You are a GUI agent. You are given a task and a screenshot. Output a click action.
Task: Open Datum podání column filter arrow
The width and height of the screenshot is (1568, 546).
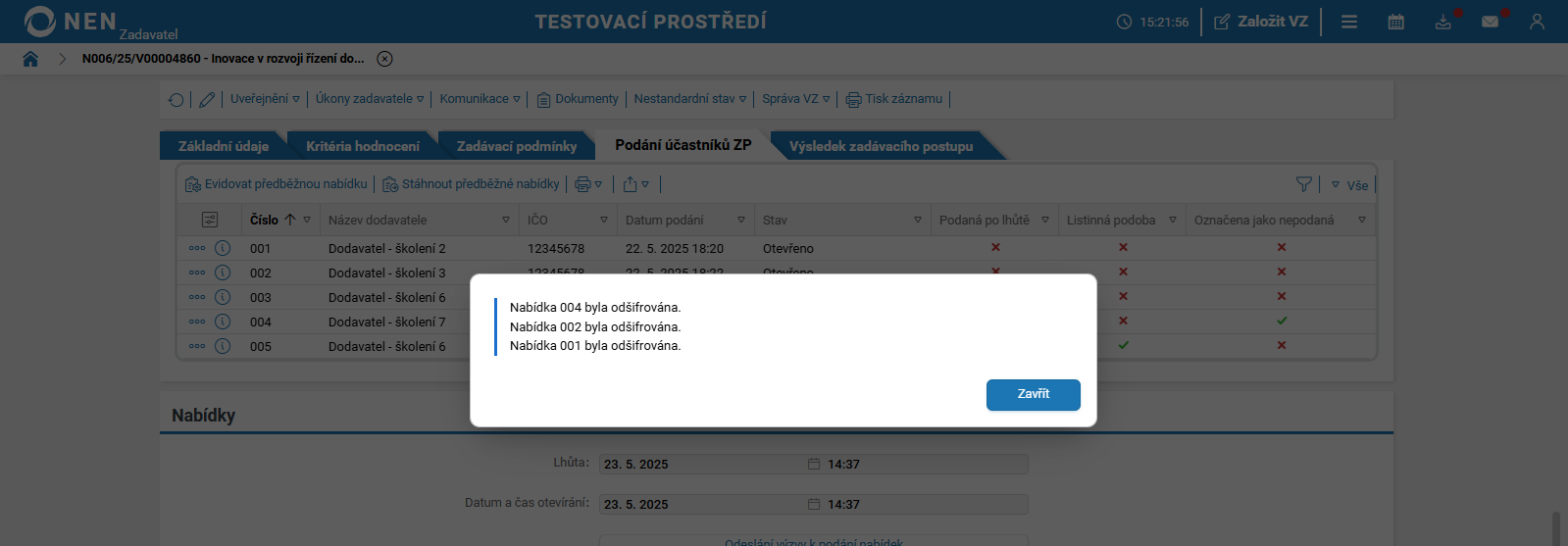point(741,221)
